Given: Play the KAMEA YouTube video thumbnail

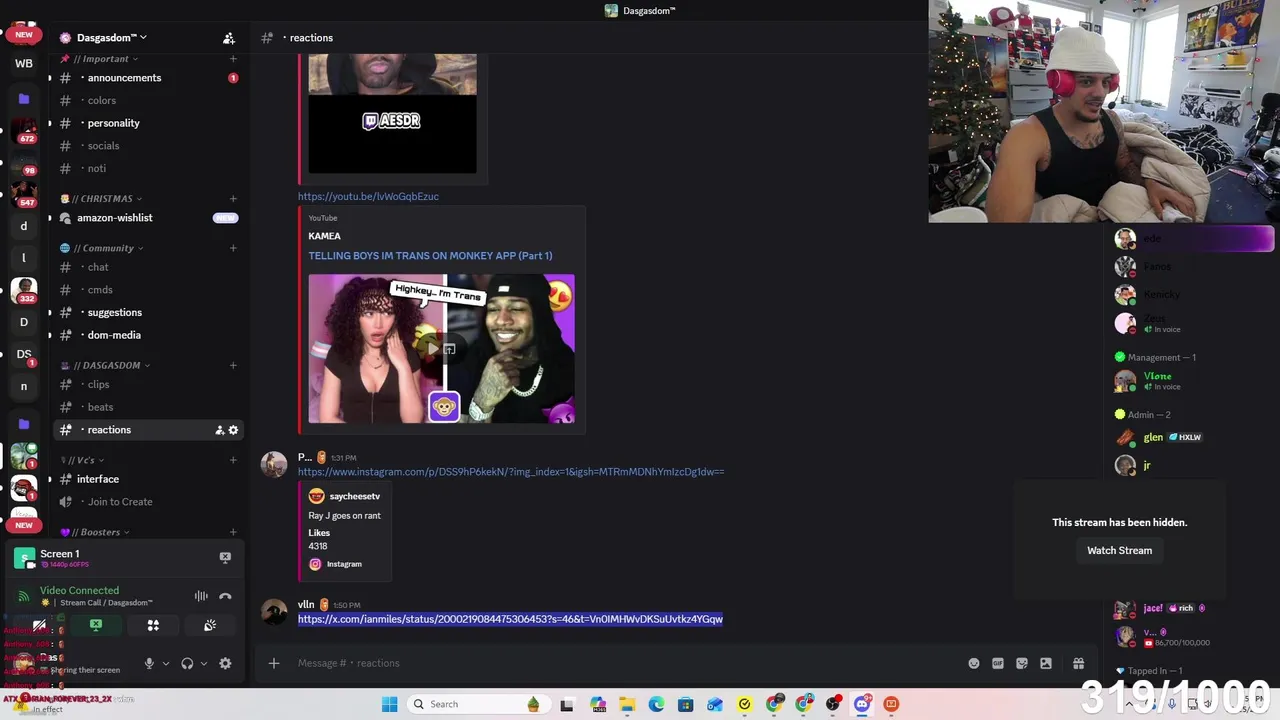Looking at the screenshot, I should pos(441,348).
